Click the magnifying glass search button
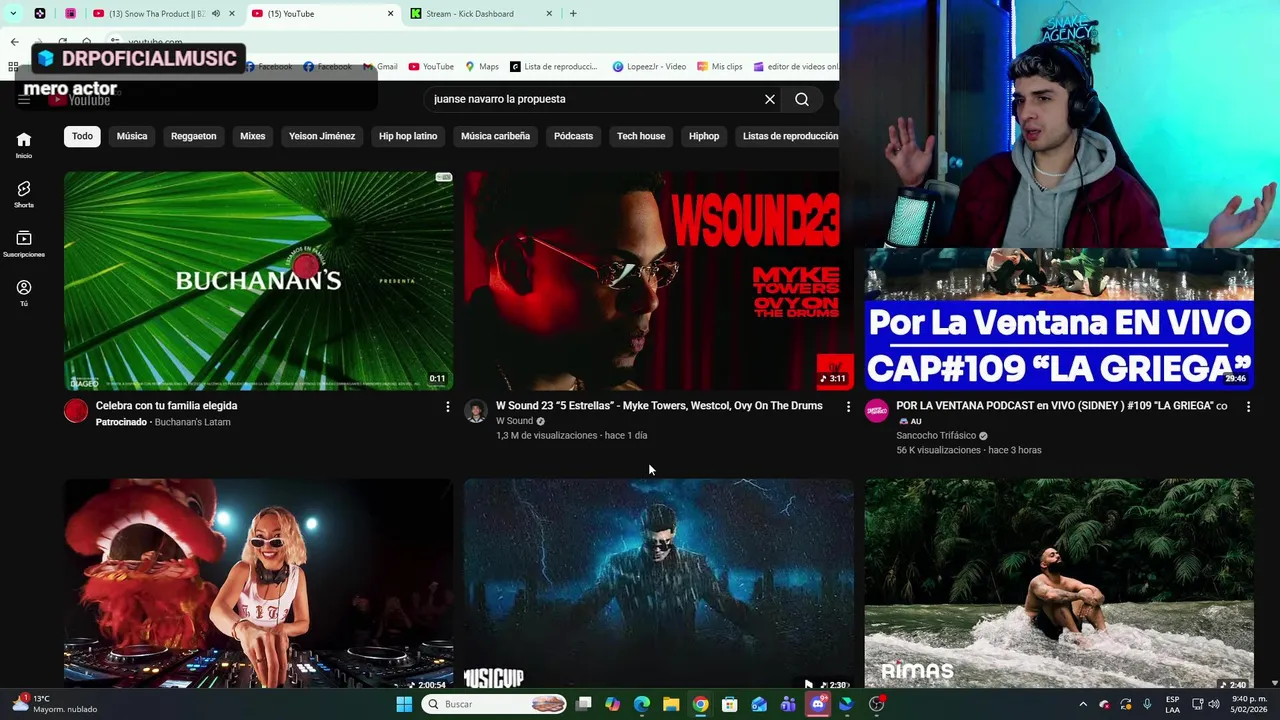This screenshot has height=720, width=1280. point(802,99)
